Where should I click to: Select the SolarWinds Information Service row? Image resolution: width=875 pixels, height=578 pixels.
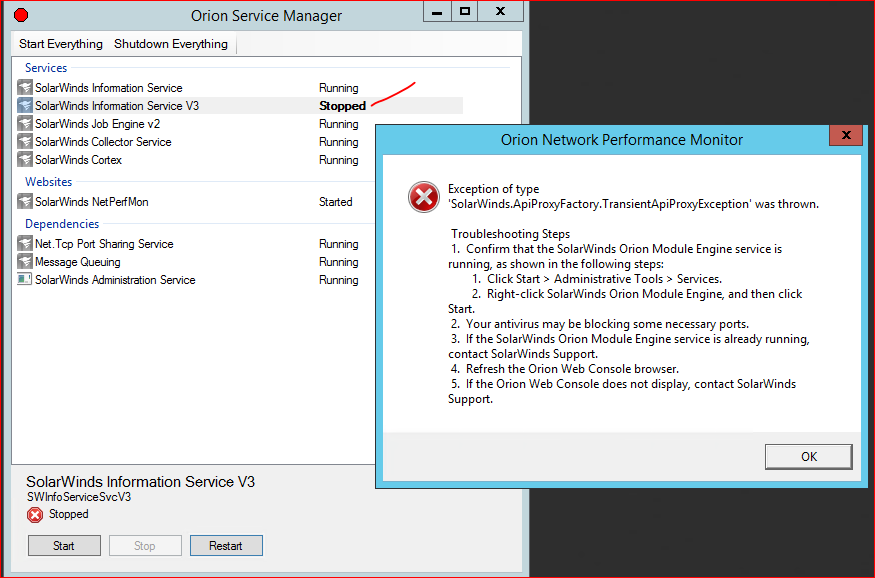coord(240,88)
